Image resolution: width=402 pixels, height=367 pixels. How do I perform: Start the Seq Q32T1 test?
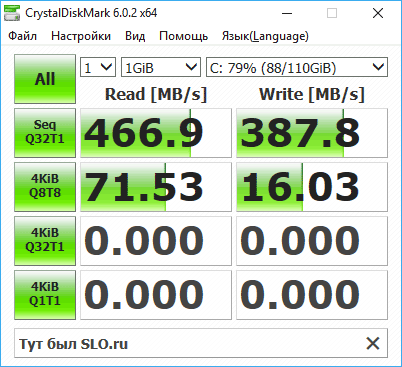(45, 133)
